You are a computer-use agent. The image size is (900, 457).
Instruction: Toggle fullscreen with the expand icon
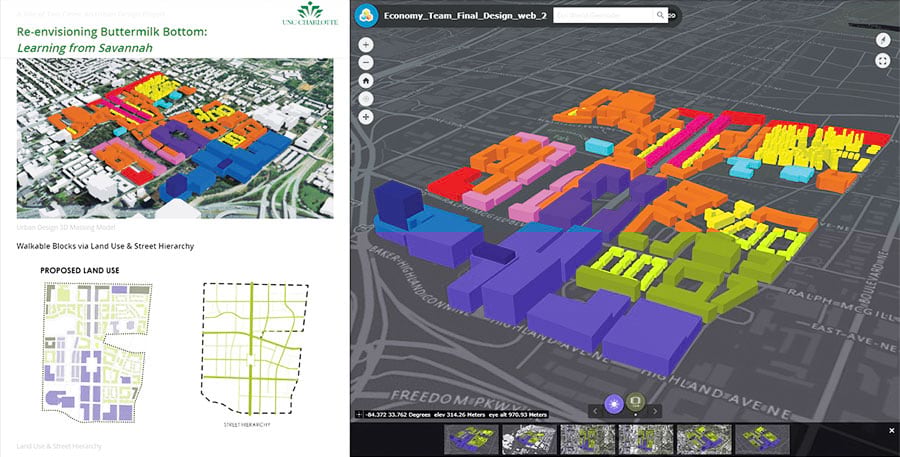pyautogui.click(x=883, y=61)
